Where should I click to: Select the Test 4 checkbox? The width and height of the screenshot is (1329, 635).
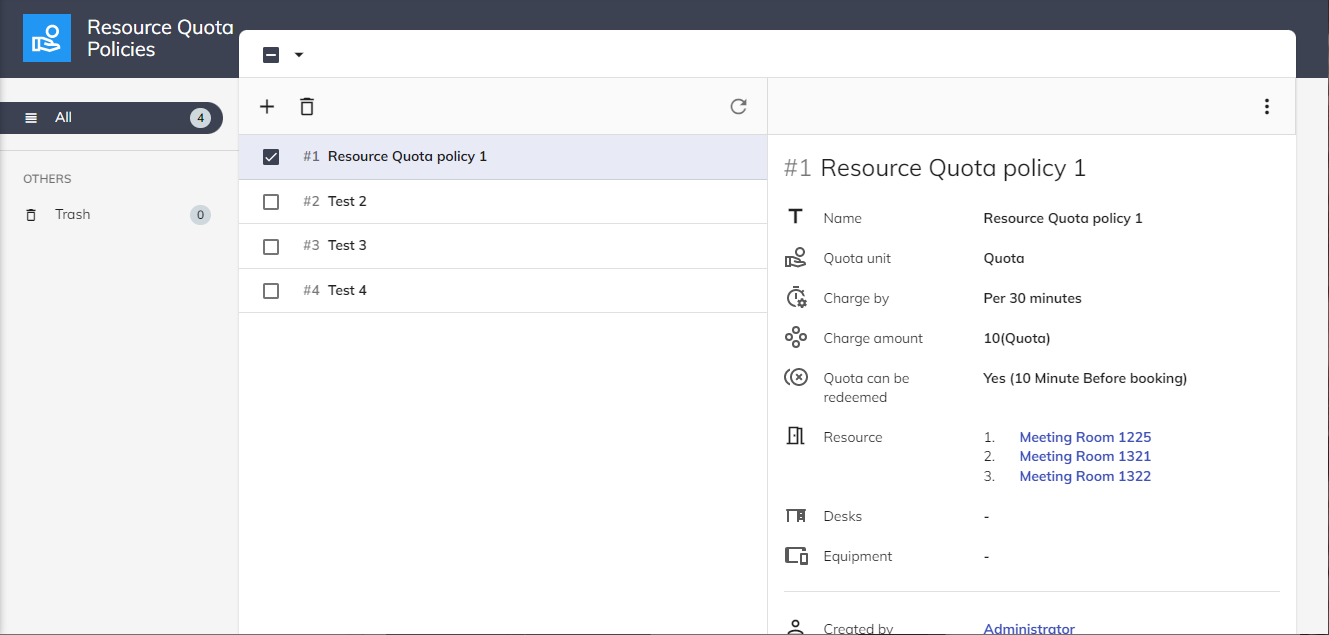[271, 291]
